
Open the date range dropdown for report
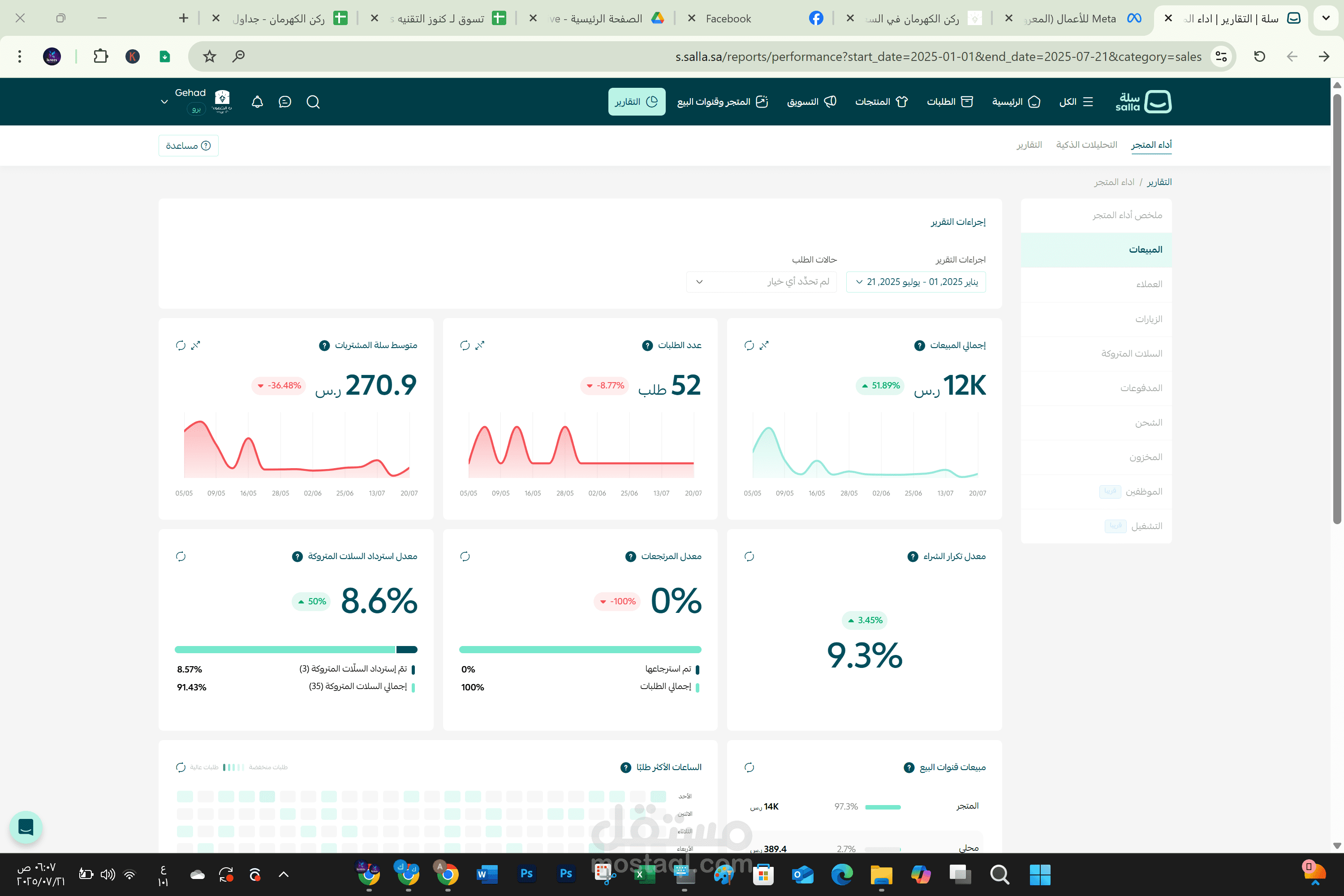[x=915, y=282]
